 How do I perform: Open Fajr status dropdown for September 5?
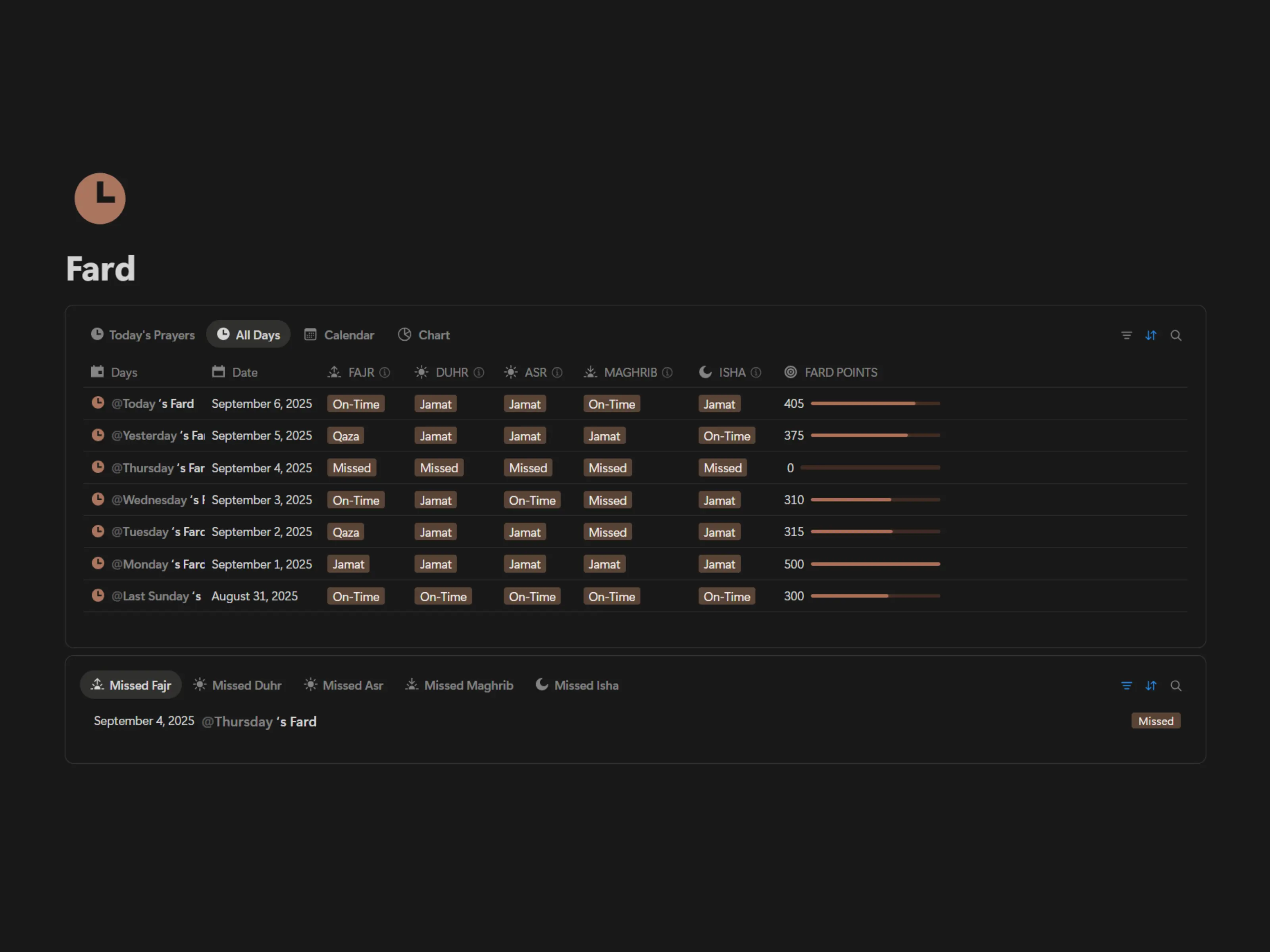(x=346, y=436)
